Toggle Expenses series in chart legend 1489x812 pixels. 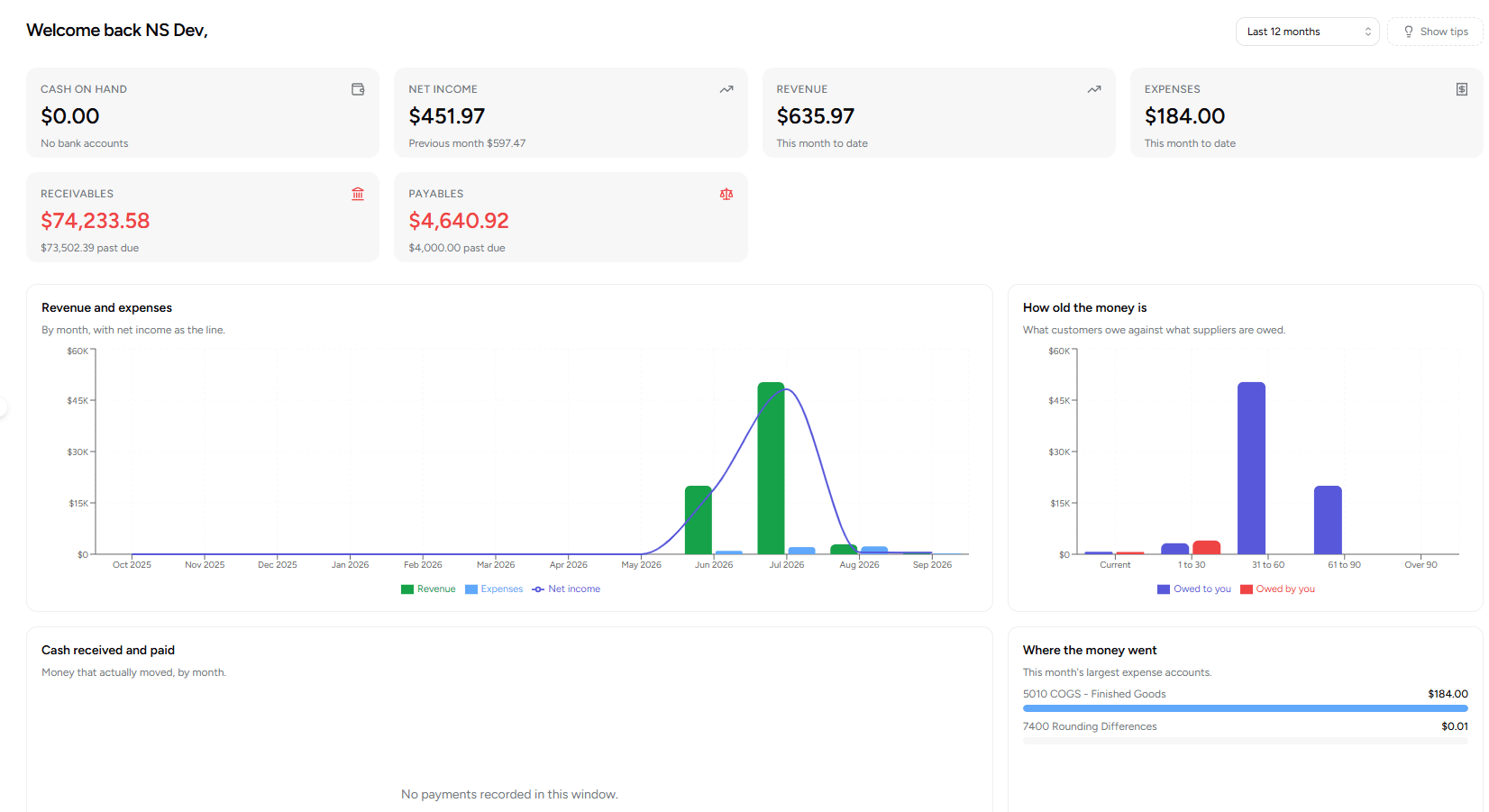[494, 589]
